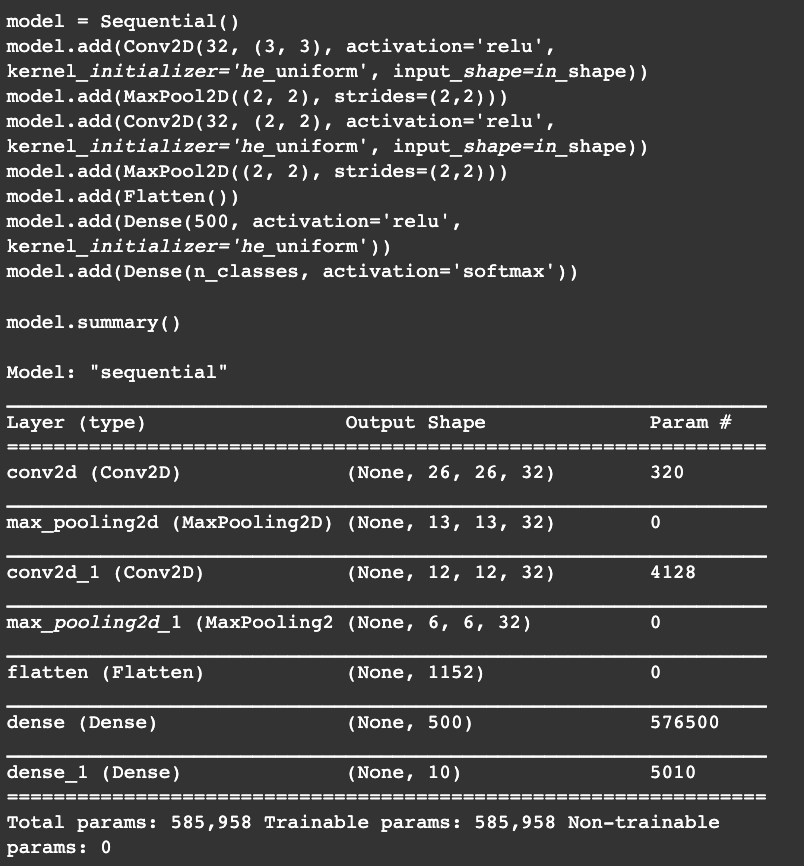Click the dense (Dense) layer row name
Screen dimensions: 804x866
(x=82, y=722)
